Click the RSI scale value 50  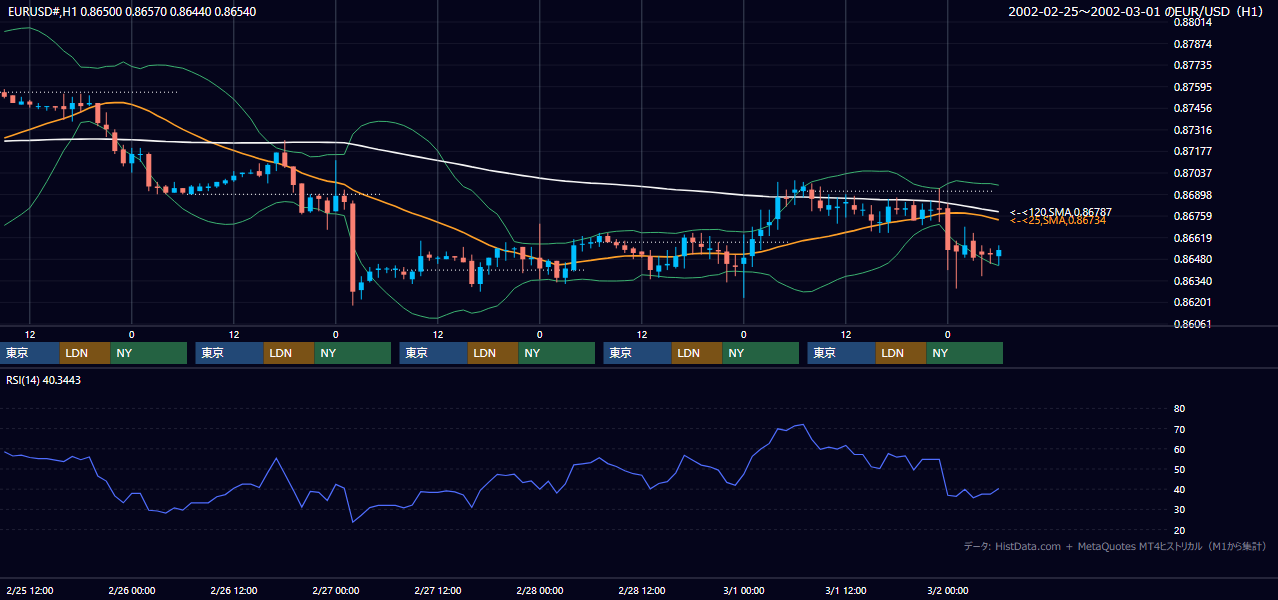[x=1179, y=469]
